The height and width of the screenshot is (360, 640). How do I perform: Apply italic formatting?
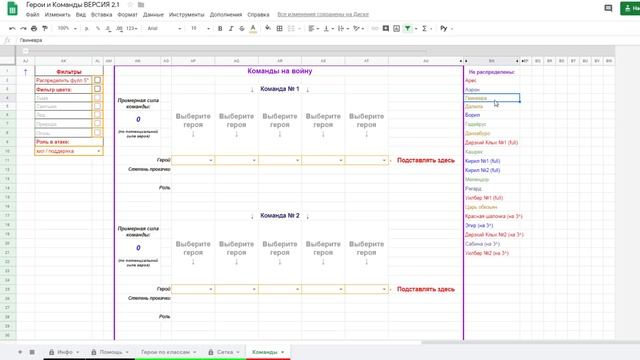(231, 29)
